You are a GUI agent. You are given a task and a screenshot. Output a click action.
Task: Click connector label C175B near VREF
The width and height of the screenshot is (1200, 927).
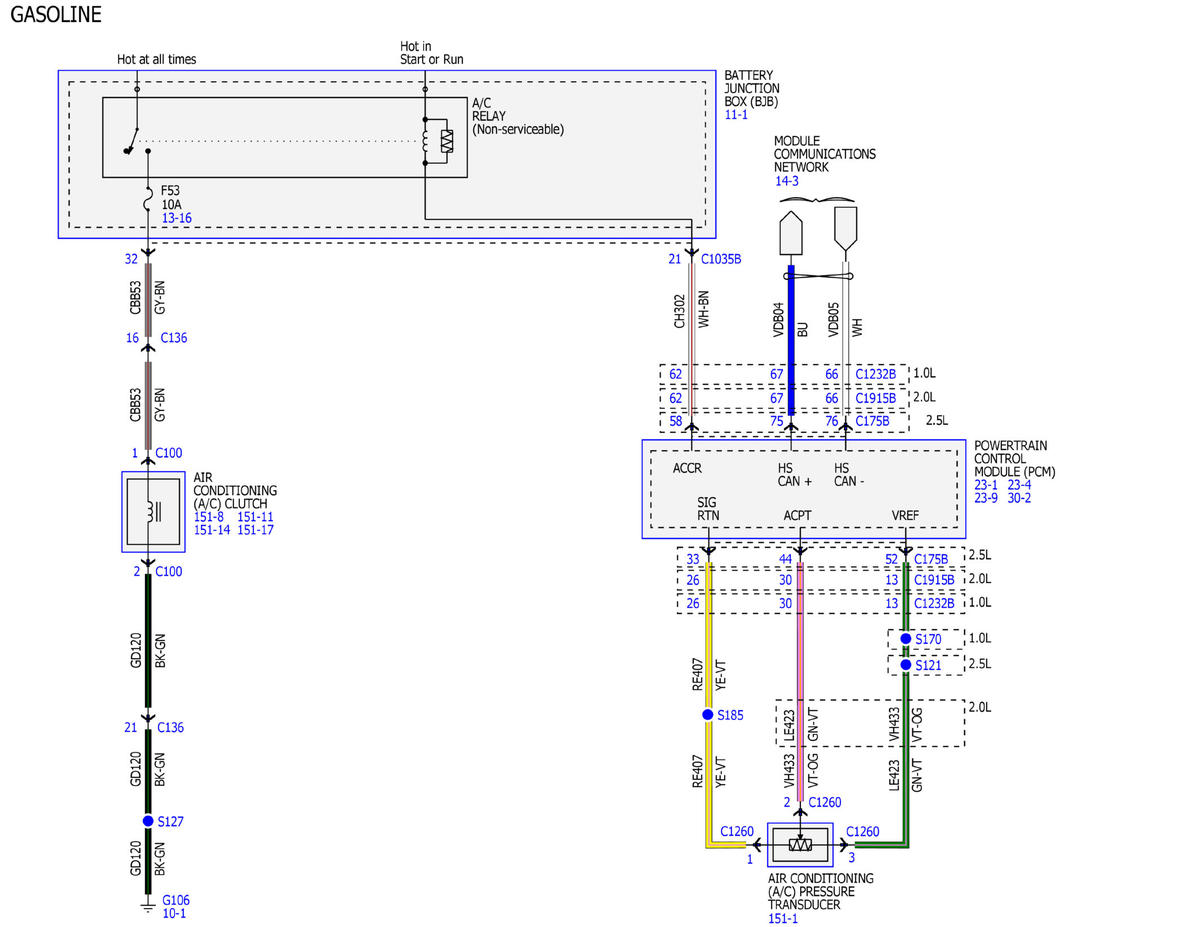(931, 559)
